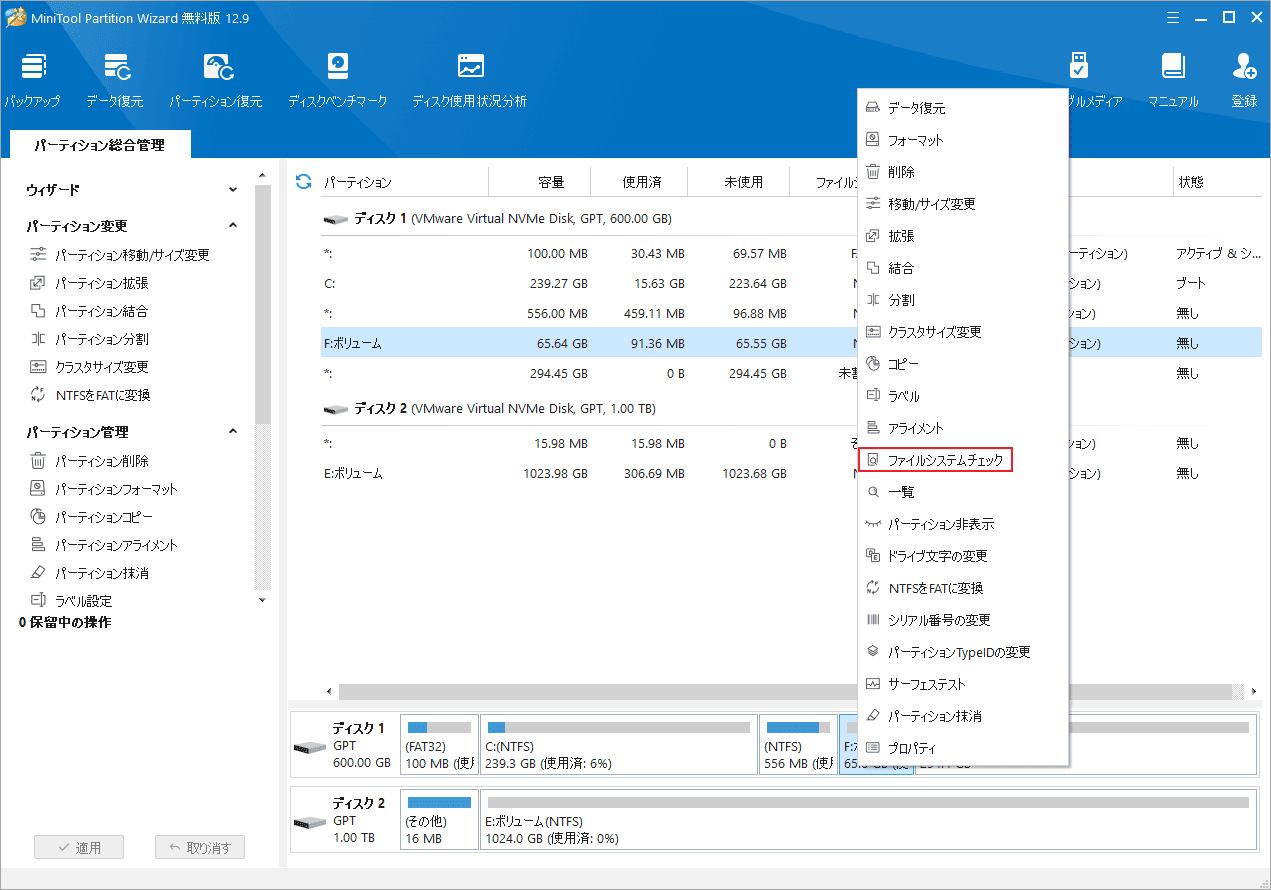Select パーティション分割 in sidebar
This screenshot has height=890, width=1271.
tap(88, 339)
